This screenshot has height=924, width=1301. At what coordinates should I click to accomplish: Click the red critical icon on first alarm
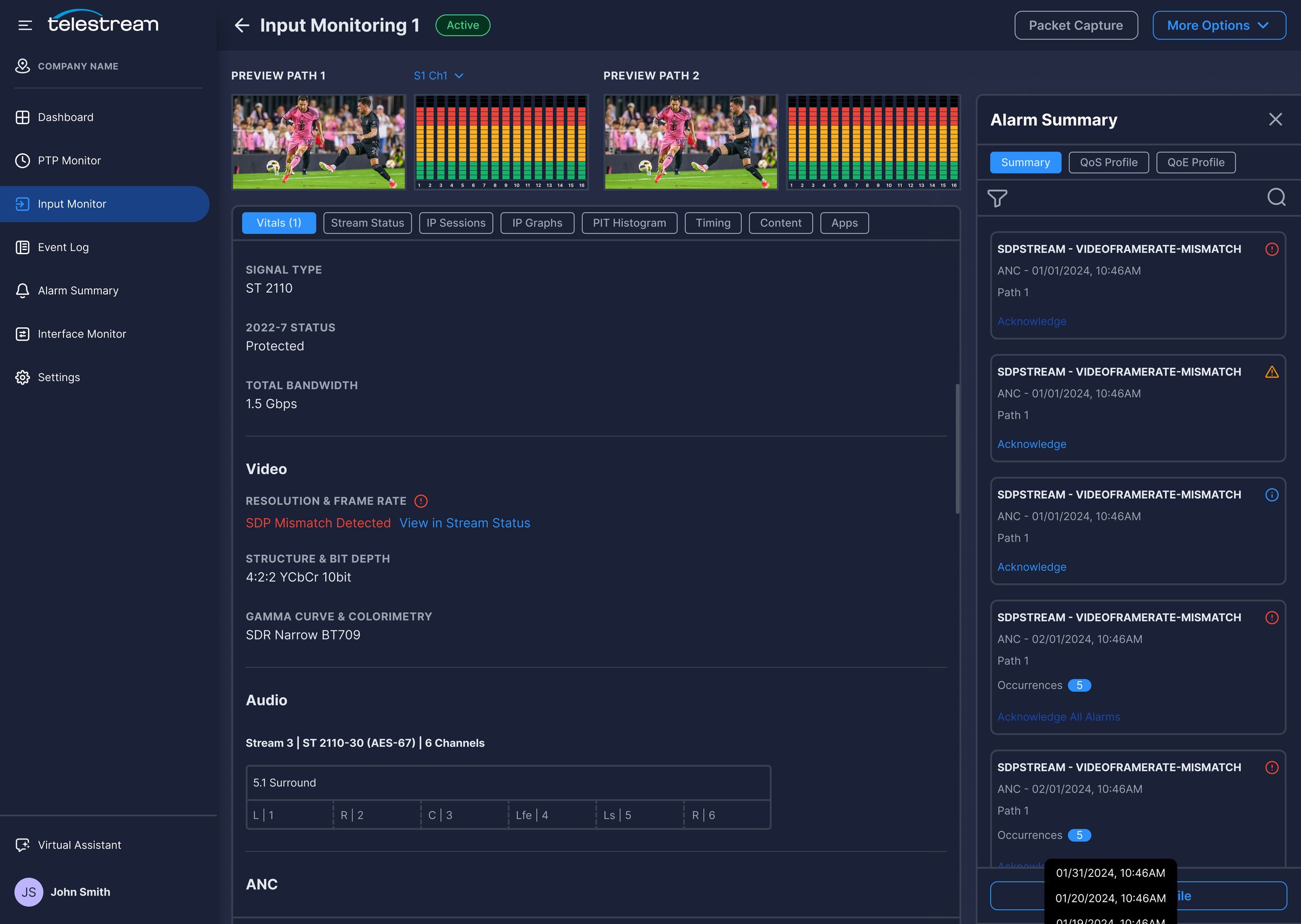point(1272,249)
